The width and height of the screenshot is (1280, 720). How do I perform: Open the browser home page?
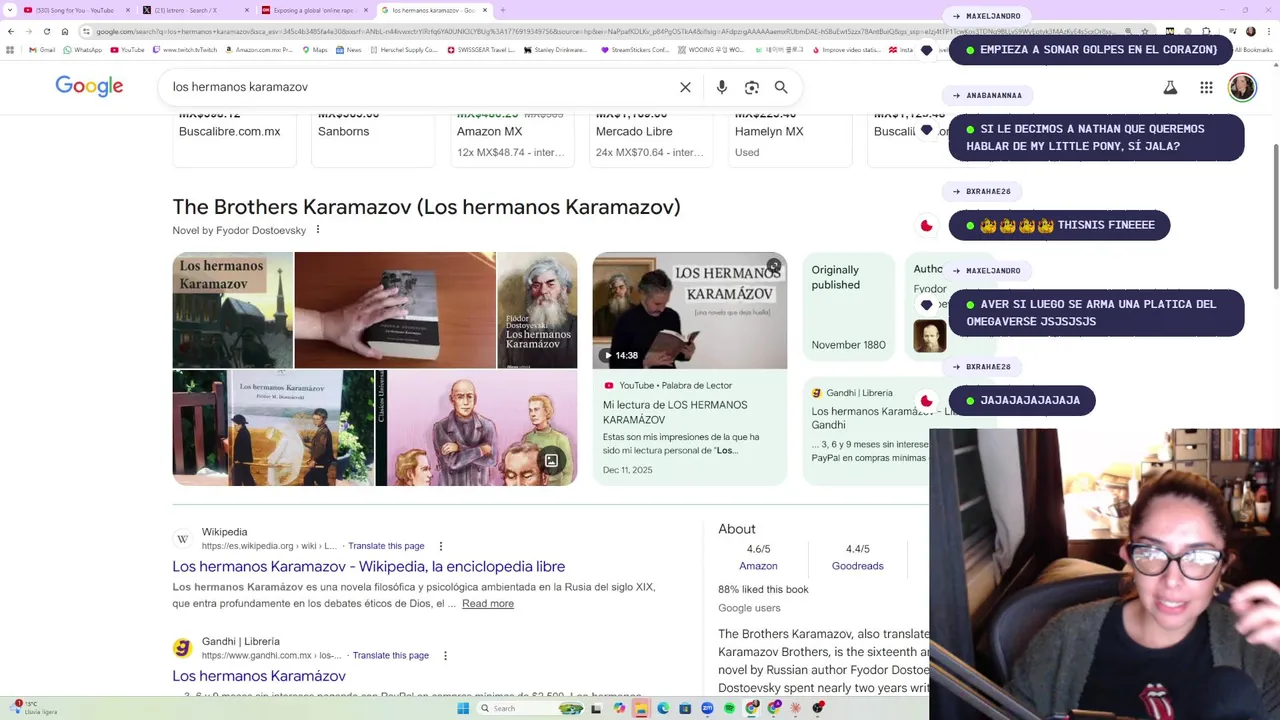point(64,31)
